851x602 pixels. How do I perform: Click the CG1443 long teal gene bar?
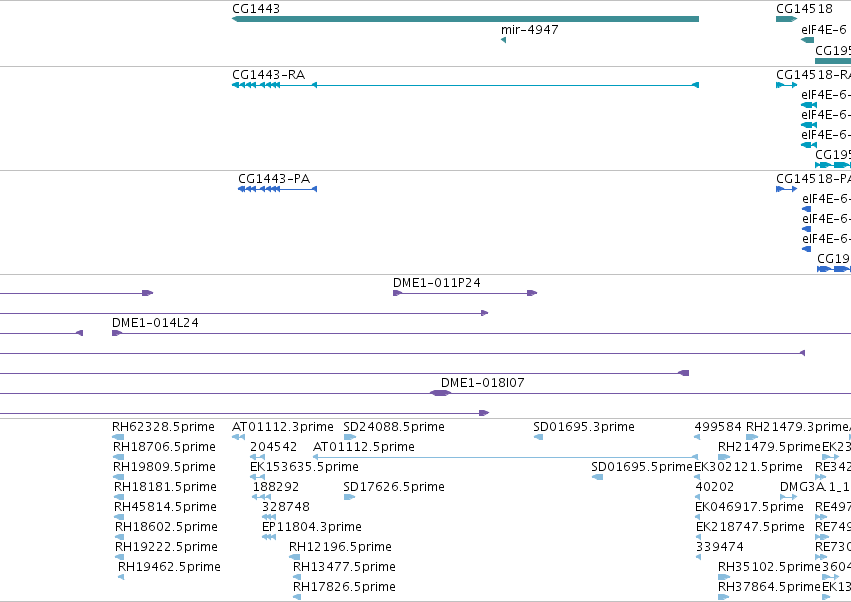coord(465,19)
